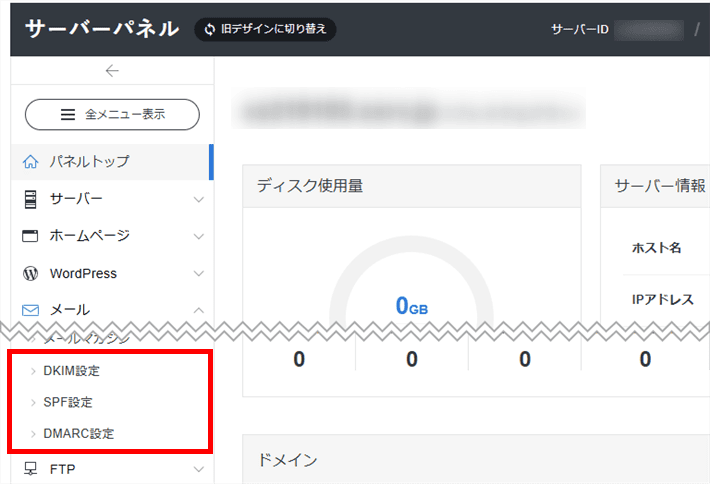Click the back arrow to collapse sidebar

(112, 71)
